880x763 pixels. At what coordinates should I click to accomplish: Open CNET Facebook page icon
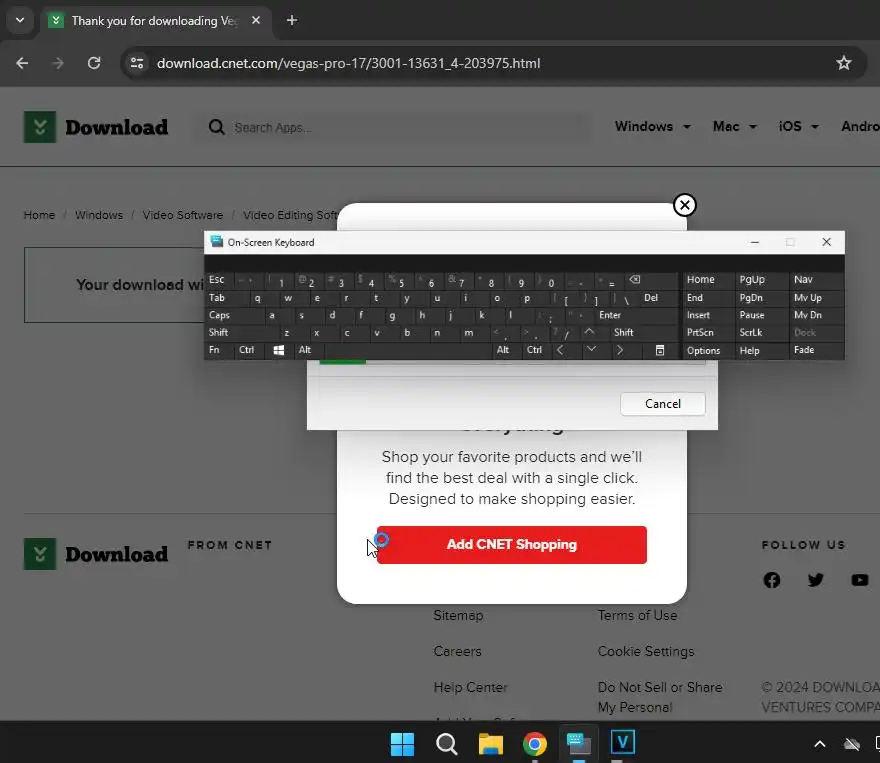pos(772,580)
